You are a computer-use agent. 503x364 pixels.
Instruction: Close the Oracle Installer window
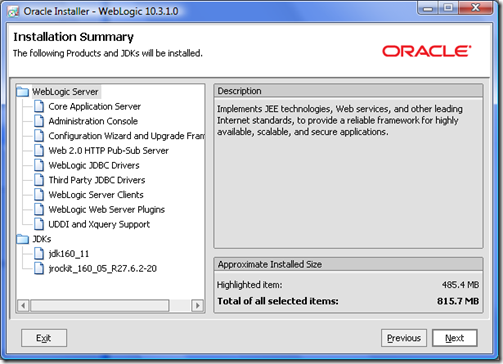pyautogui.click(x=476, y=8)
